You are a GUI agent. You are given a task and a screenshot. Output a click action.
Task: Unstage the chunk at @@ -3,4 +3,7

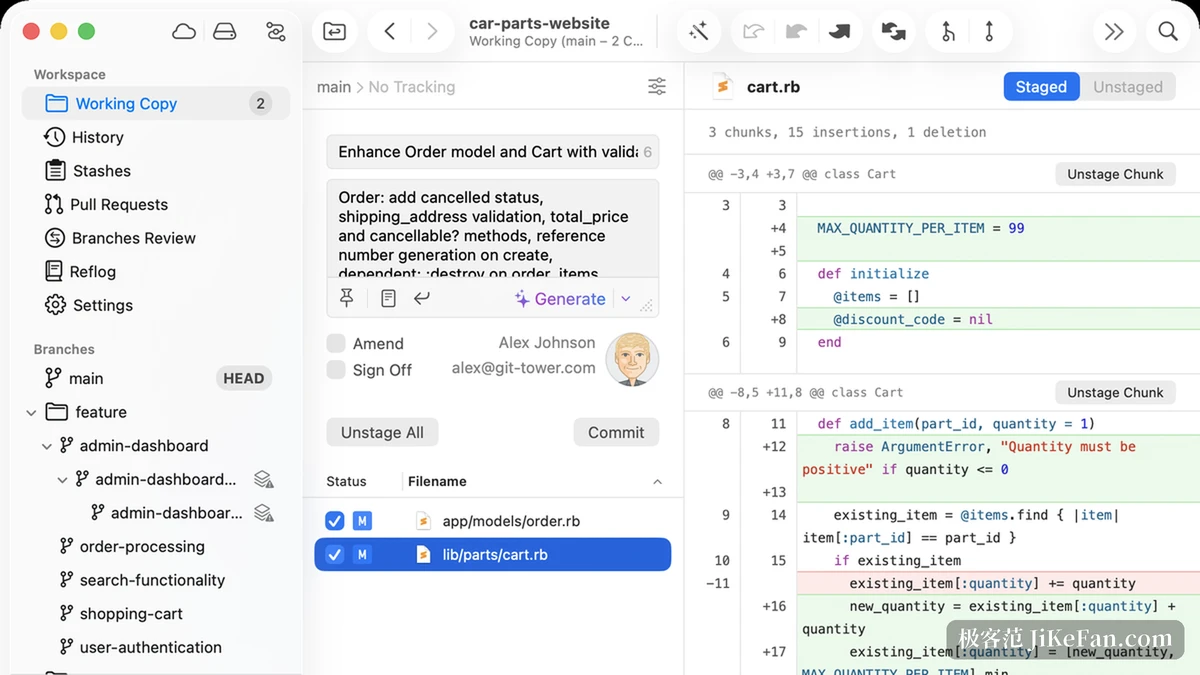(x=1115, y=174)
